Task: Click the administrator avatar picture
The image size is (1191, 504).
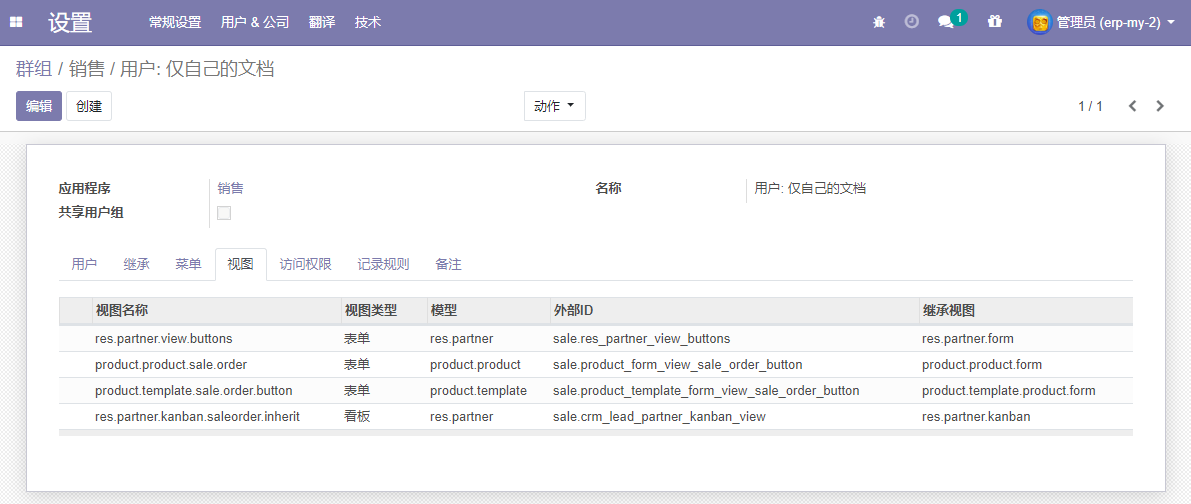Action: pyautogui.click(x=1039, y=22)
